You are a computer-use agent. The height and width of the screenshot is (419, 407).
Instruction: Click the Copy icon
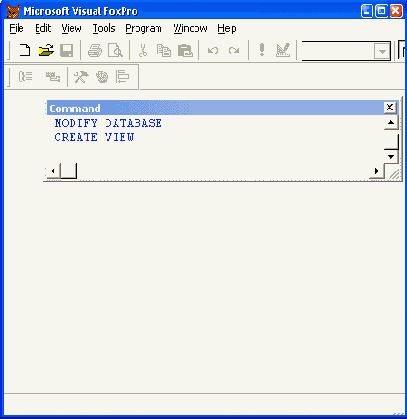(x=164, y=51)
